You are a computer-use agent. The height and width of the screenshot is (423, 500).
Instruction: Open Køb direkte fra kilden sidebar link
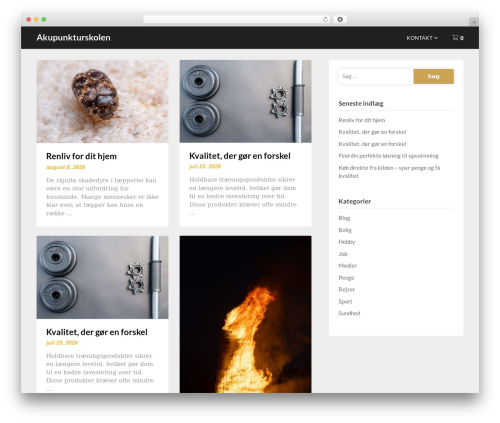(389, 172)
